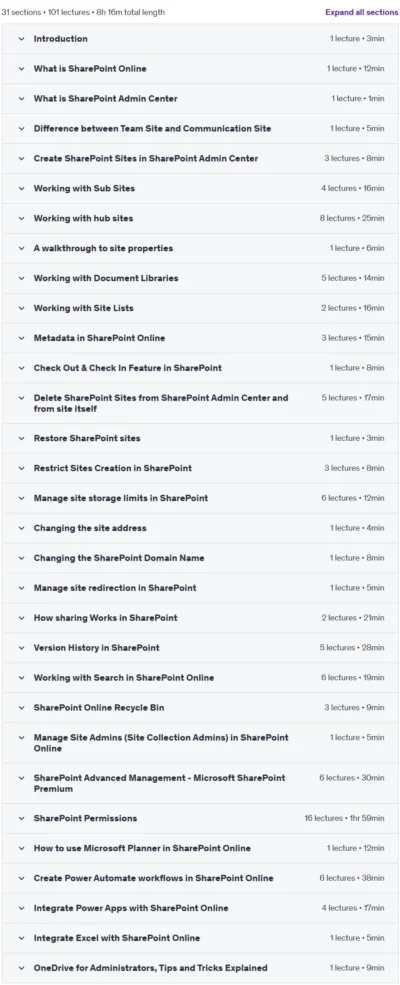Open How sharing Works in SharePoint section
This screenshot has width=400, height=985.
pyautogui.click(x=105, y=618)
